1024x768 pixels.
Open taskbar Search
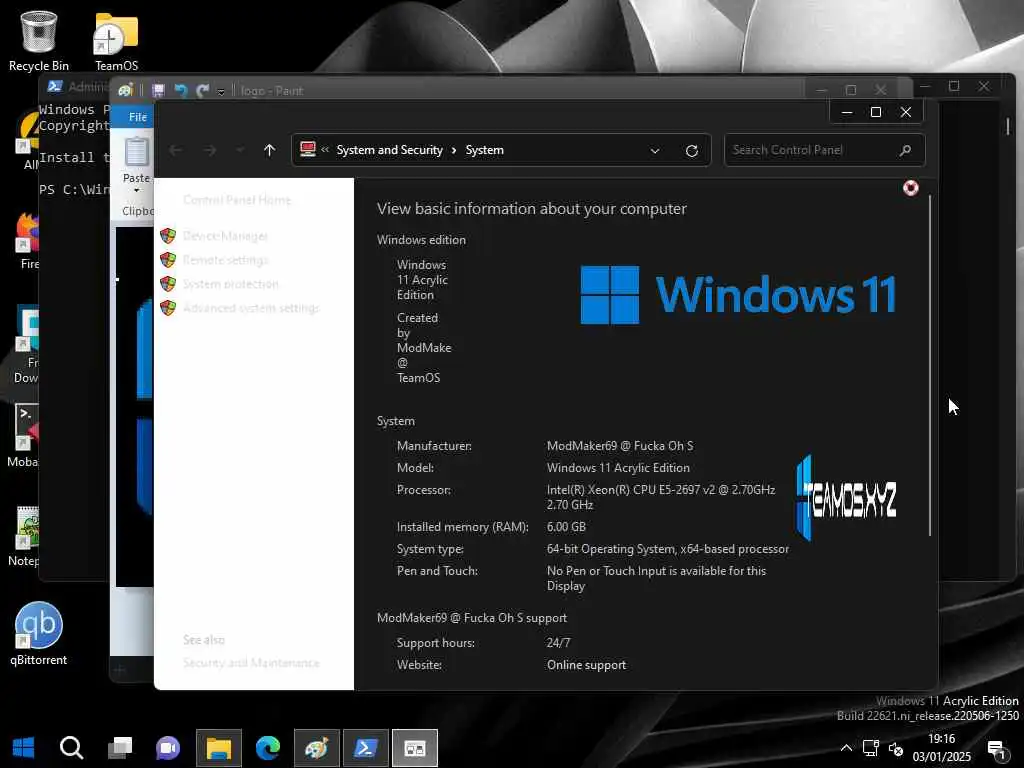(x=71, y=748)
